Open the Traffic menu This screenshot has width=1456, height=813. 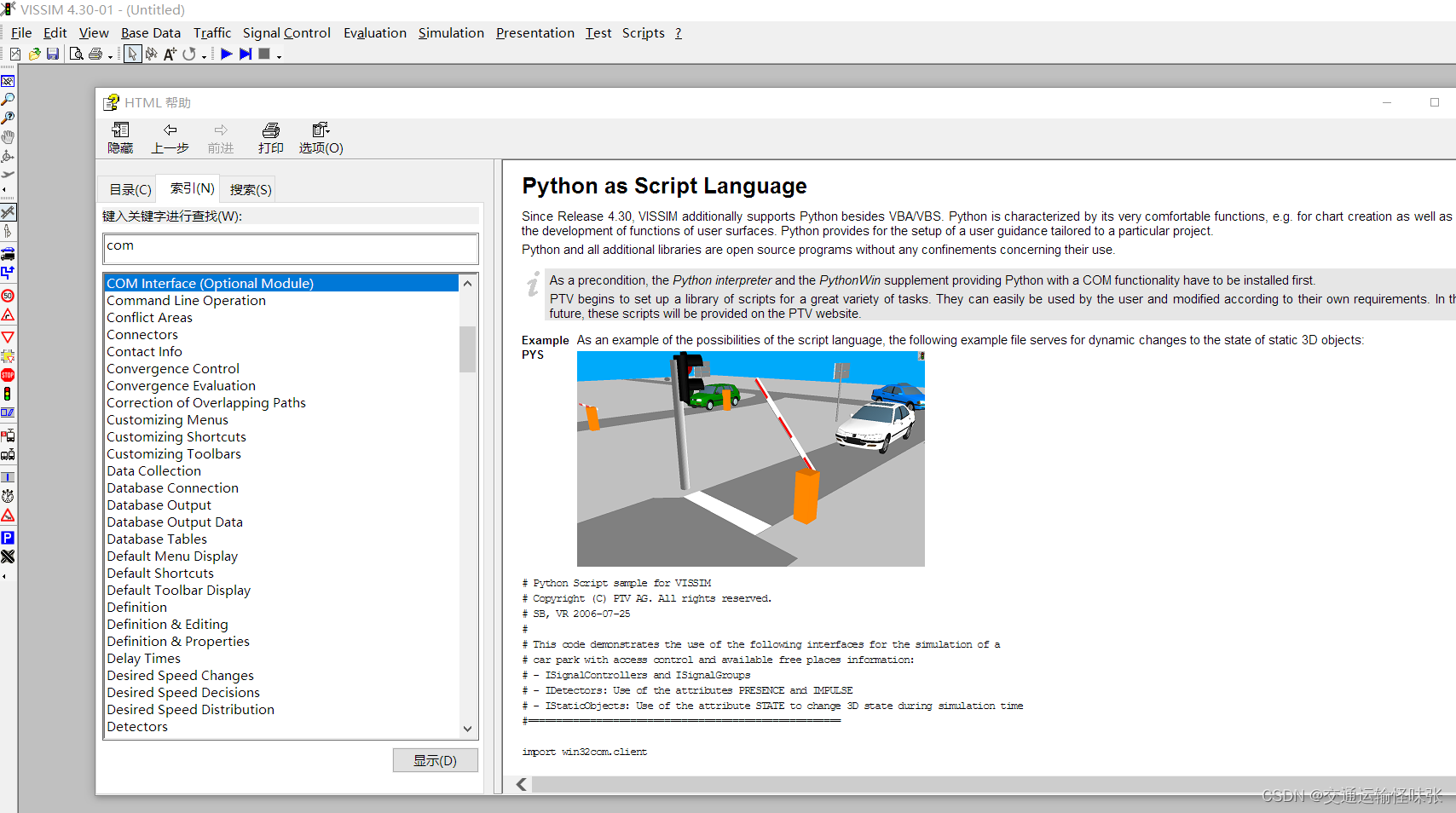[x=212, y=32]
